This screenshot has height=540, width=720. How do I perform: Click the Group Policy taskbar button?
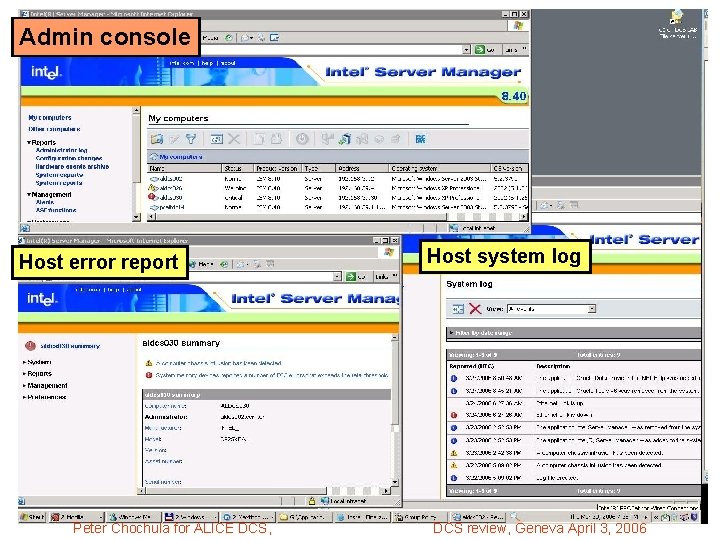[417, 517]
